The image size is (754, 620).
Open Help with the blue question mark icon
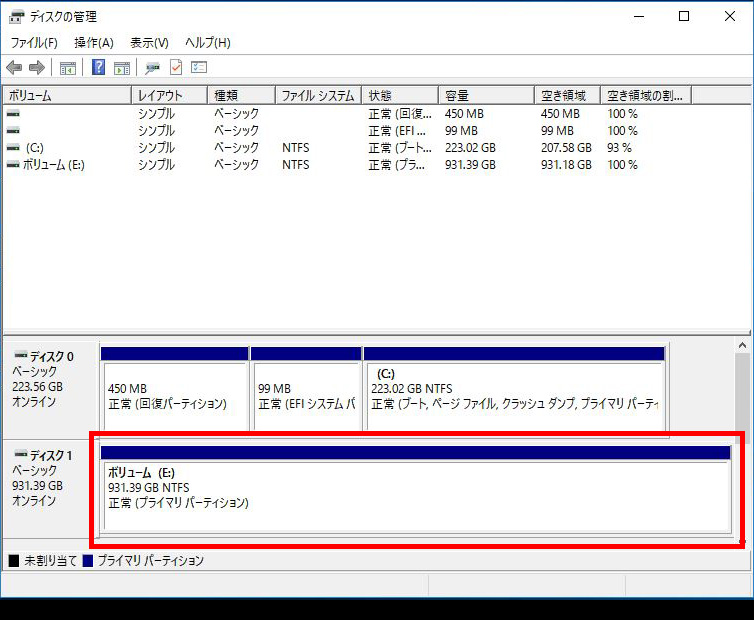pos(98,67)
